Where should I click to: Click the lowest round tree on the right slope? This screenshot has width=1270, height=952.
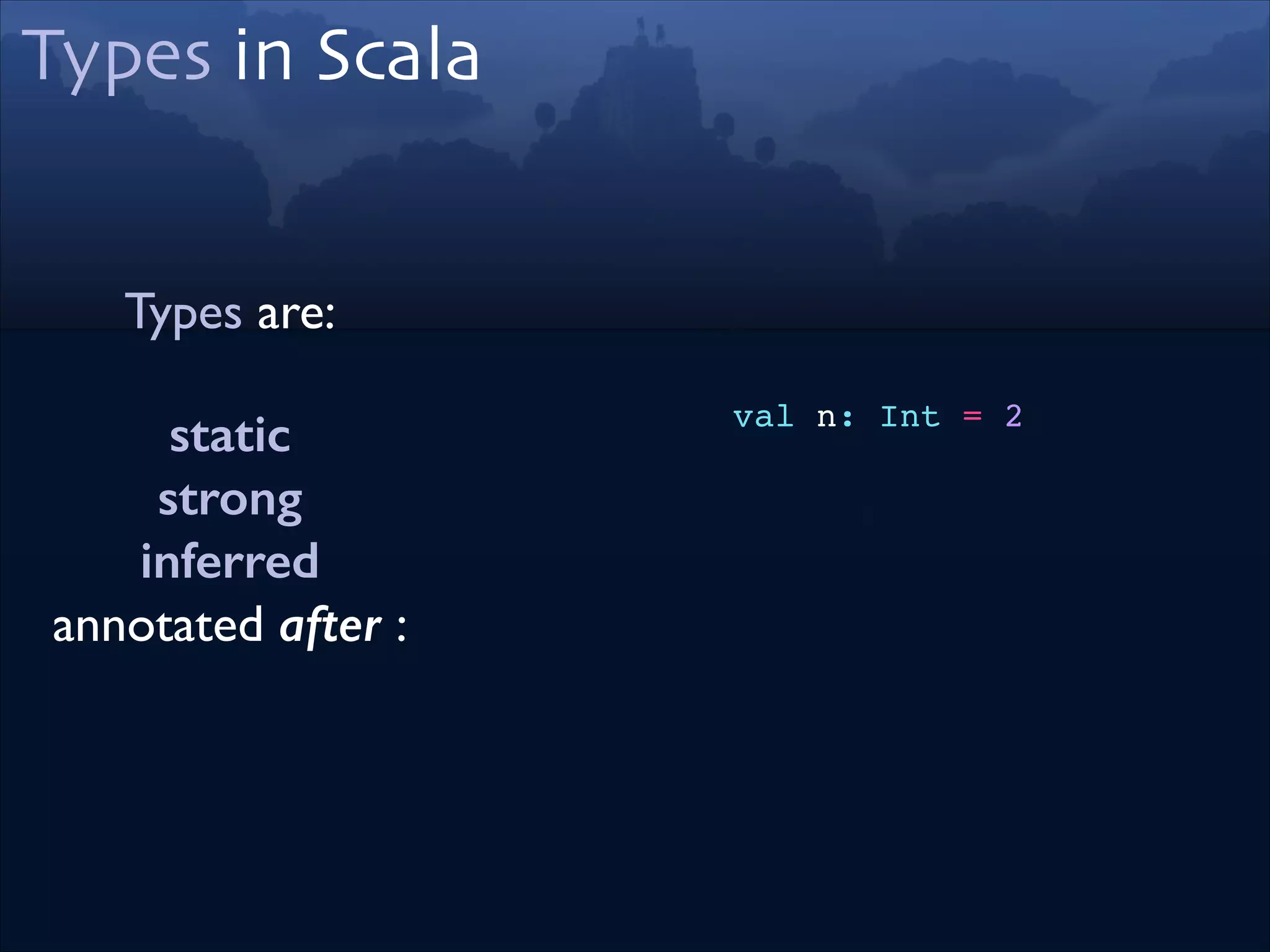tap(765, 148)
